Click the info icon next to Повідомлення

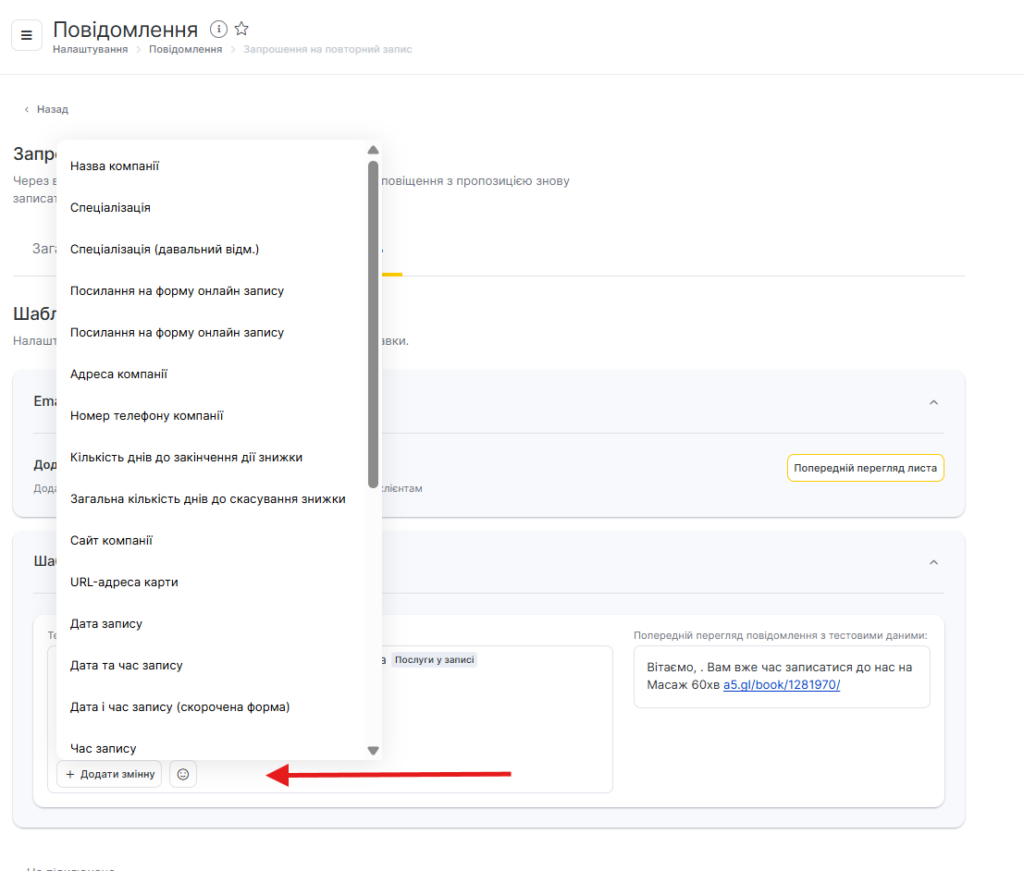tap(219, 29)
